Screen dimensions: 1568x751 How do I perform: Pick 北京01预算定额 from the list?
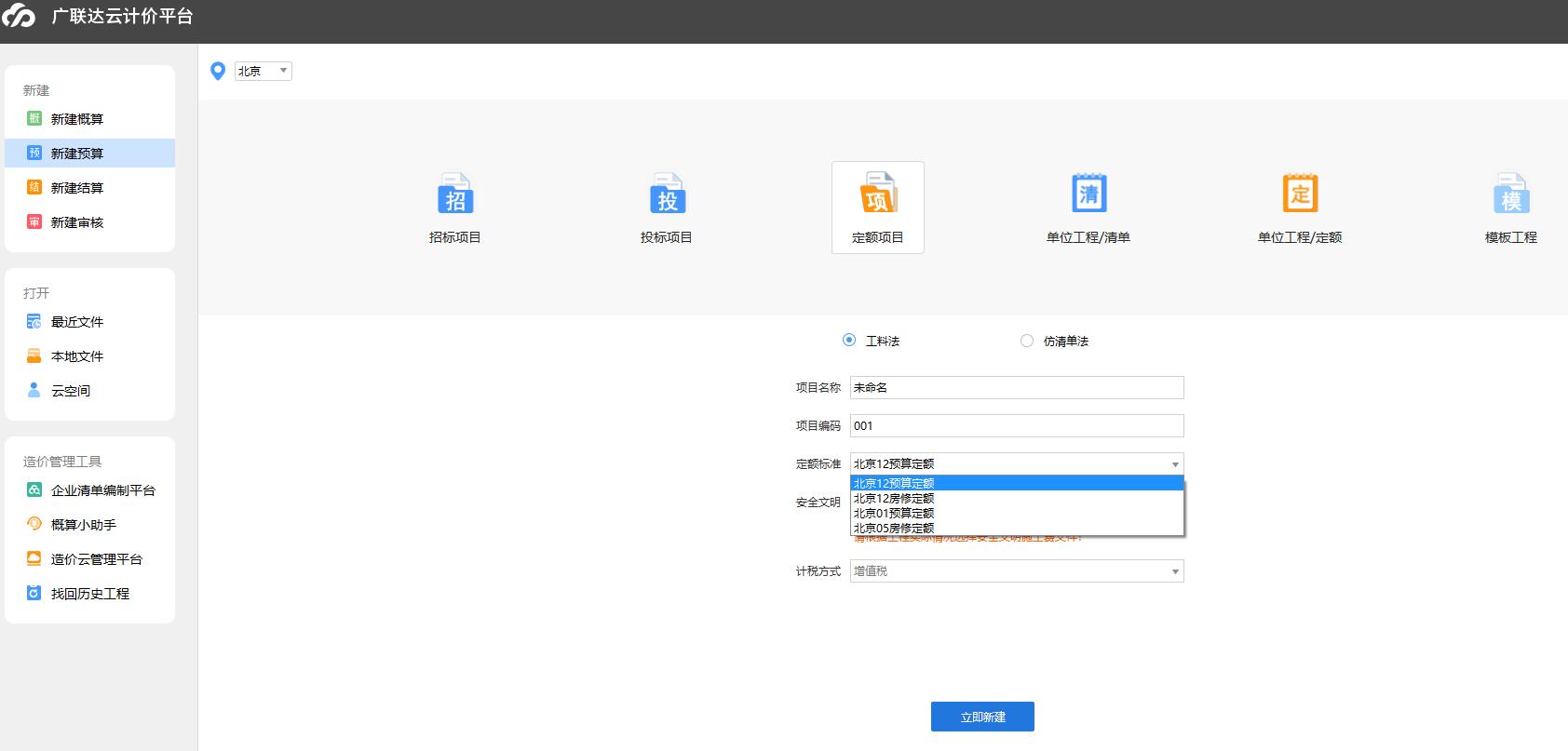(x=1017, y=513)
